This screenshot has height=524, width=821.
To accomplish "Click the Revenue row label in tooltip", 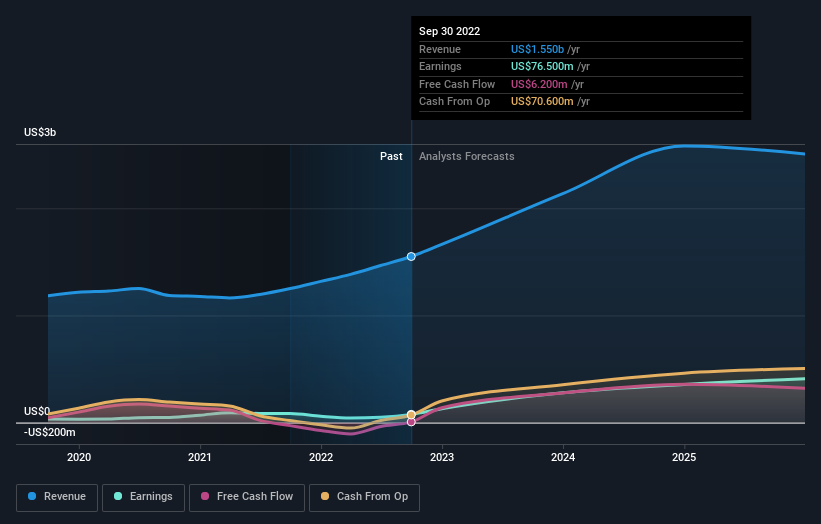I will [440, 49].
